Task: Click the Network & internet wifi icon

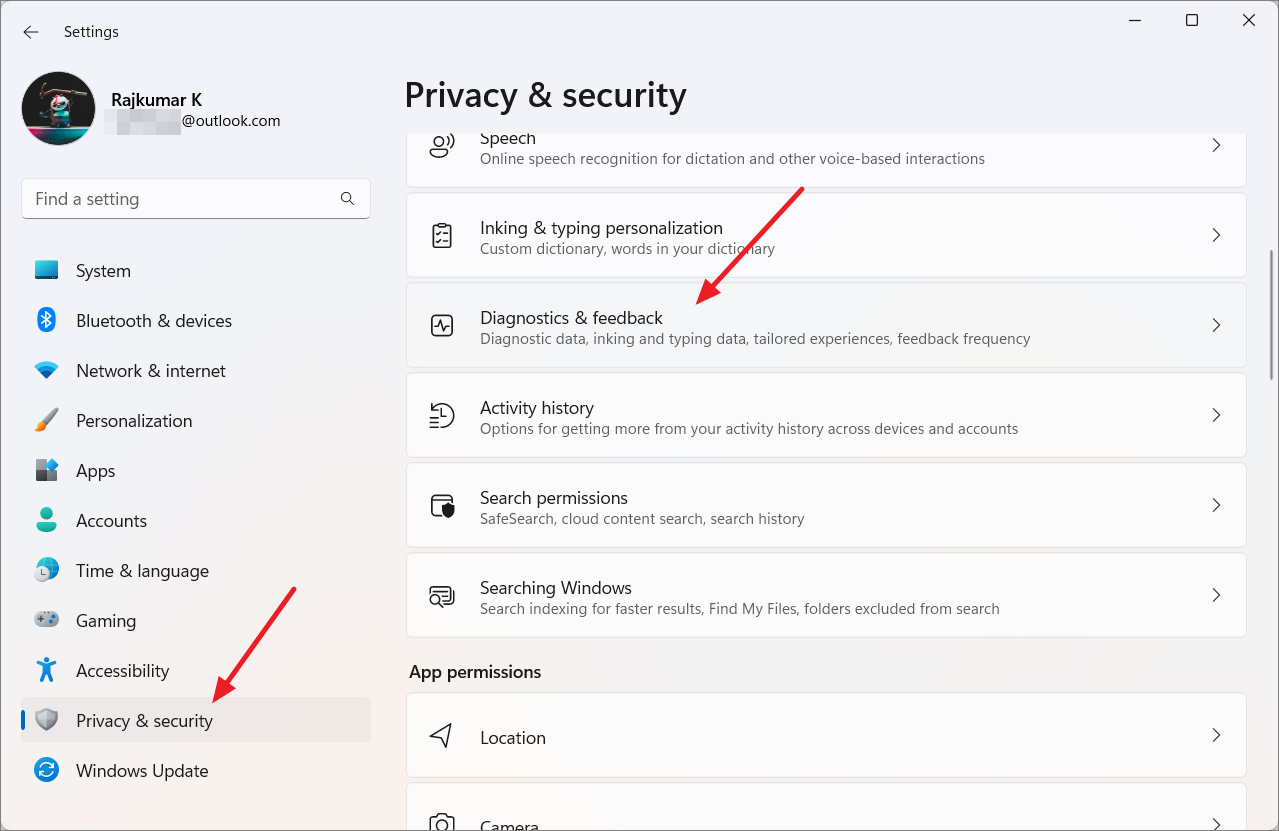Action: point(47,371)
